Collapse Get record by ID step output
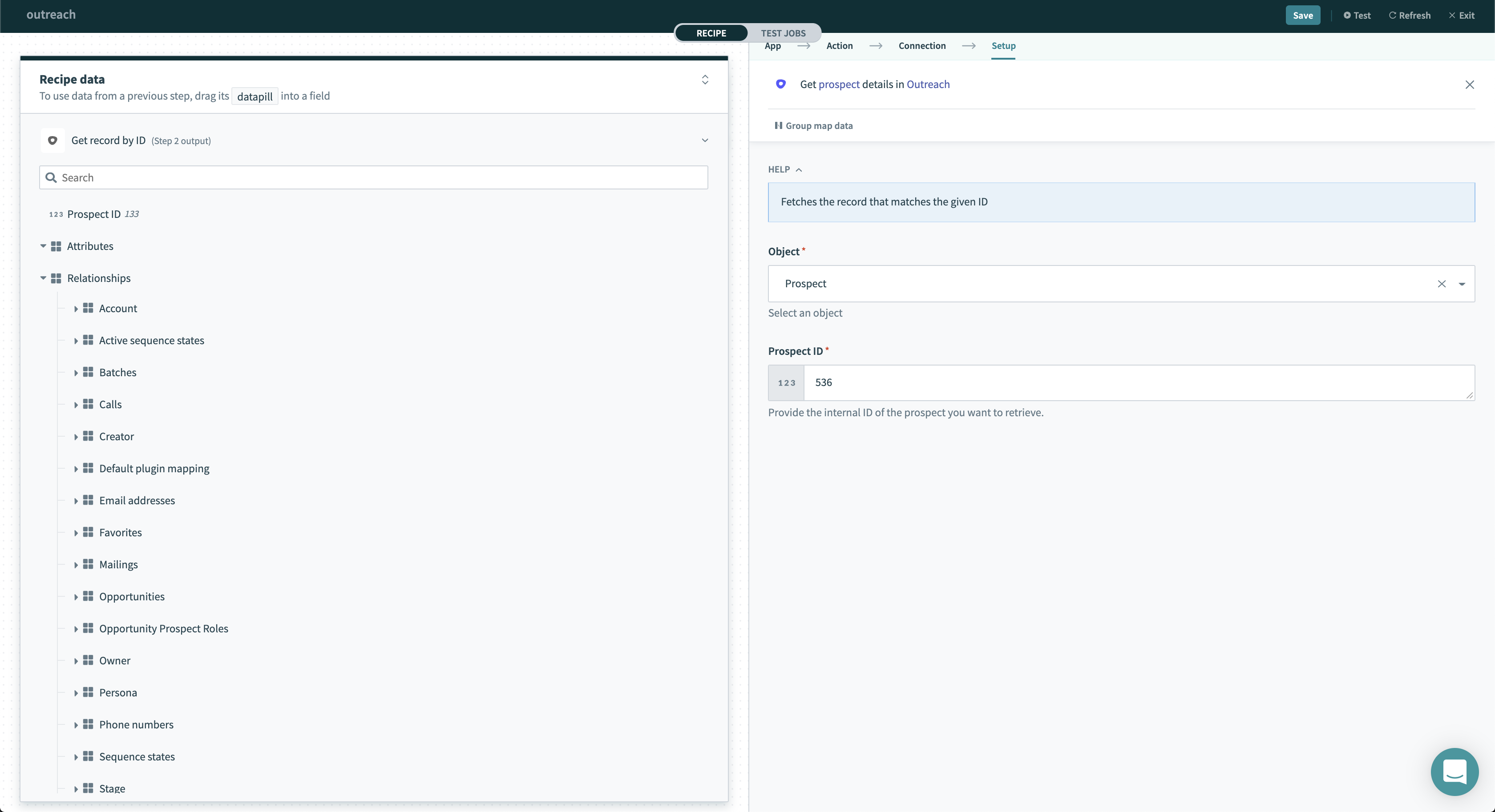The width and height of the screenshot is (1495, 812). click(704, 141)
